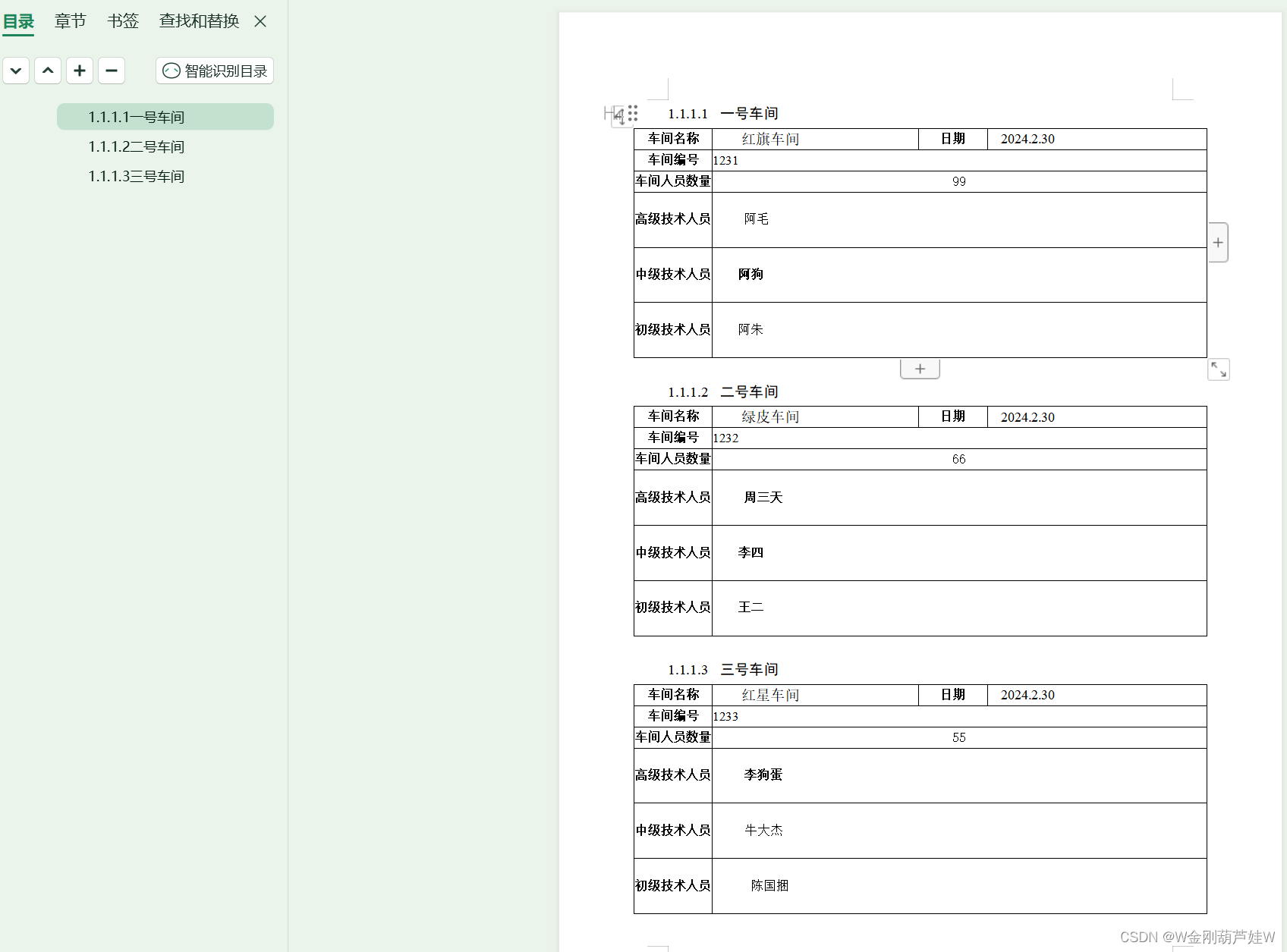1287x952 pixels.
Task: Expand all catalog levels with plus button
Action: coord(80,71)
